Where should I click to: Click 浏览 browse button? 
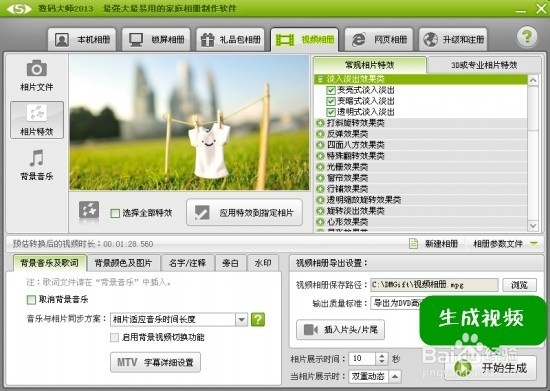[x=519, y=285]
